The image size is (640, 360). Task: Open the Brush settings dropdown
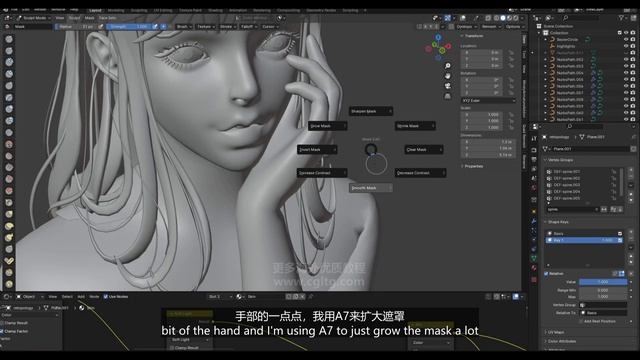(x=184, y=27)
